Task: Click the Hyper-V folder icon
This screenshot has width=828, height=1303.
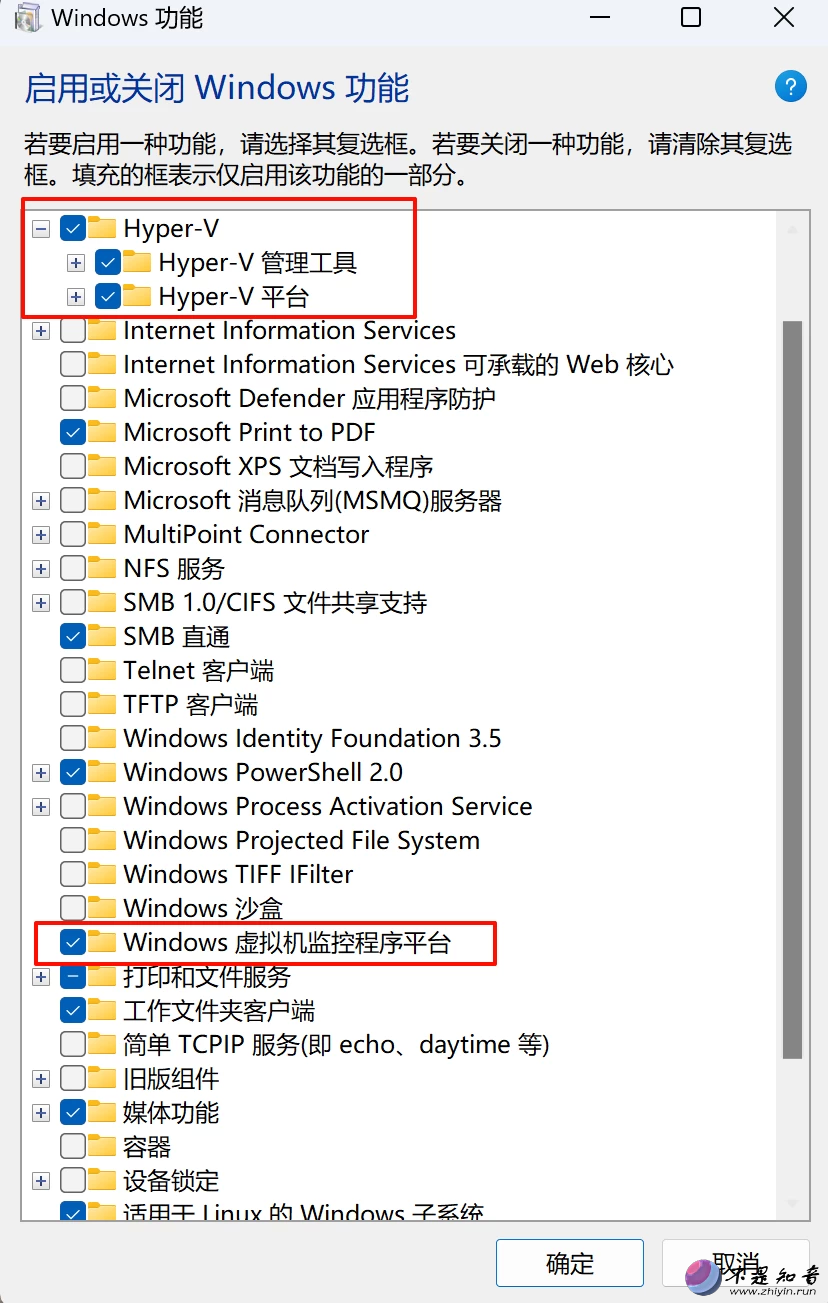Action: (102, 228)
